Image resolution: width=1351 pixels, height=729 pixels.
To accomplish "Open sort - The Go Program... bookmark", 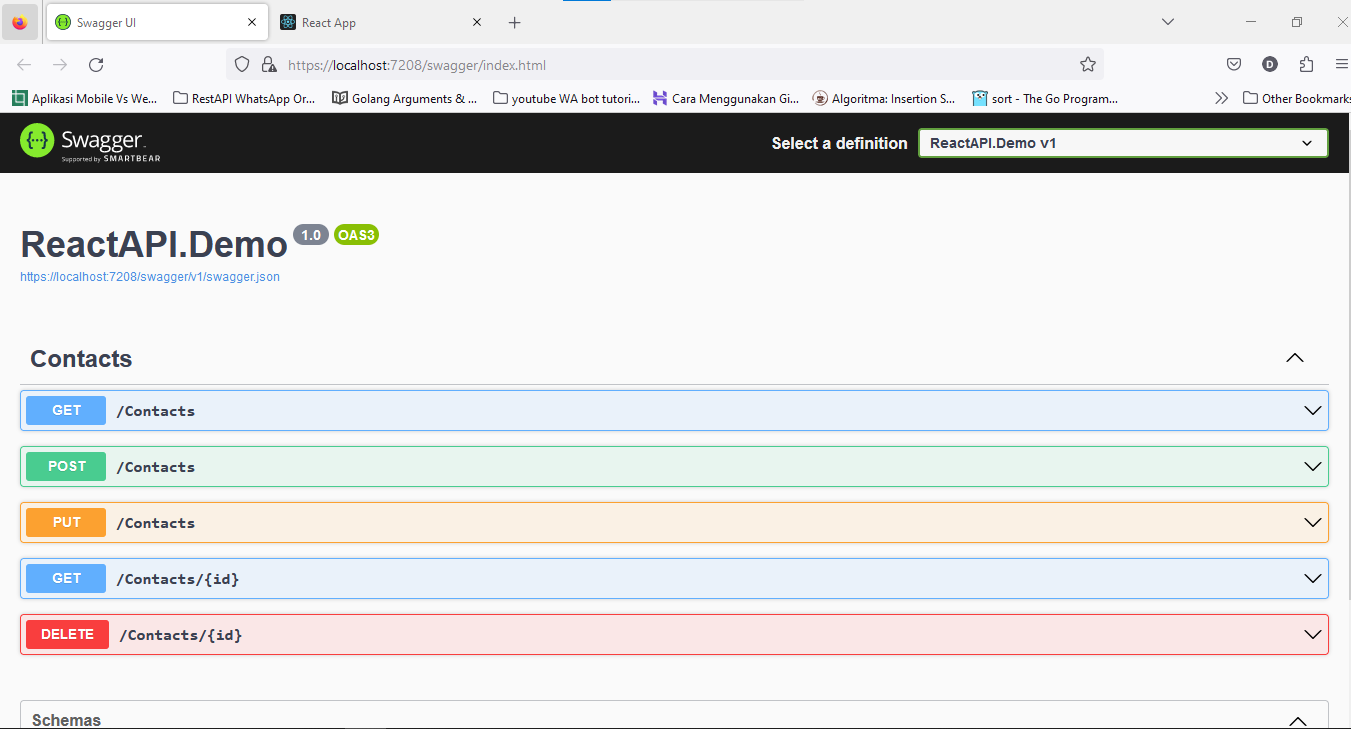I will click(1045, 98).
